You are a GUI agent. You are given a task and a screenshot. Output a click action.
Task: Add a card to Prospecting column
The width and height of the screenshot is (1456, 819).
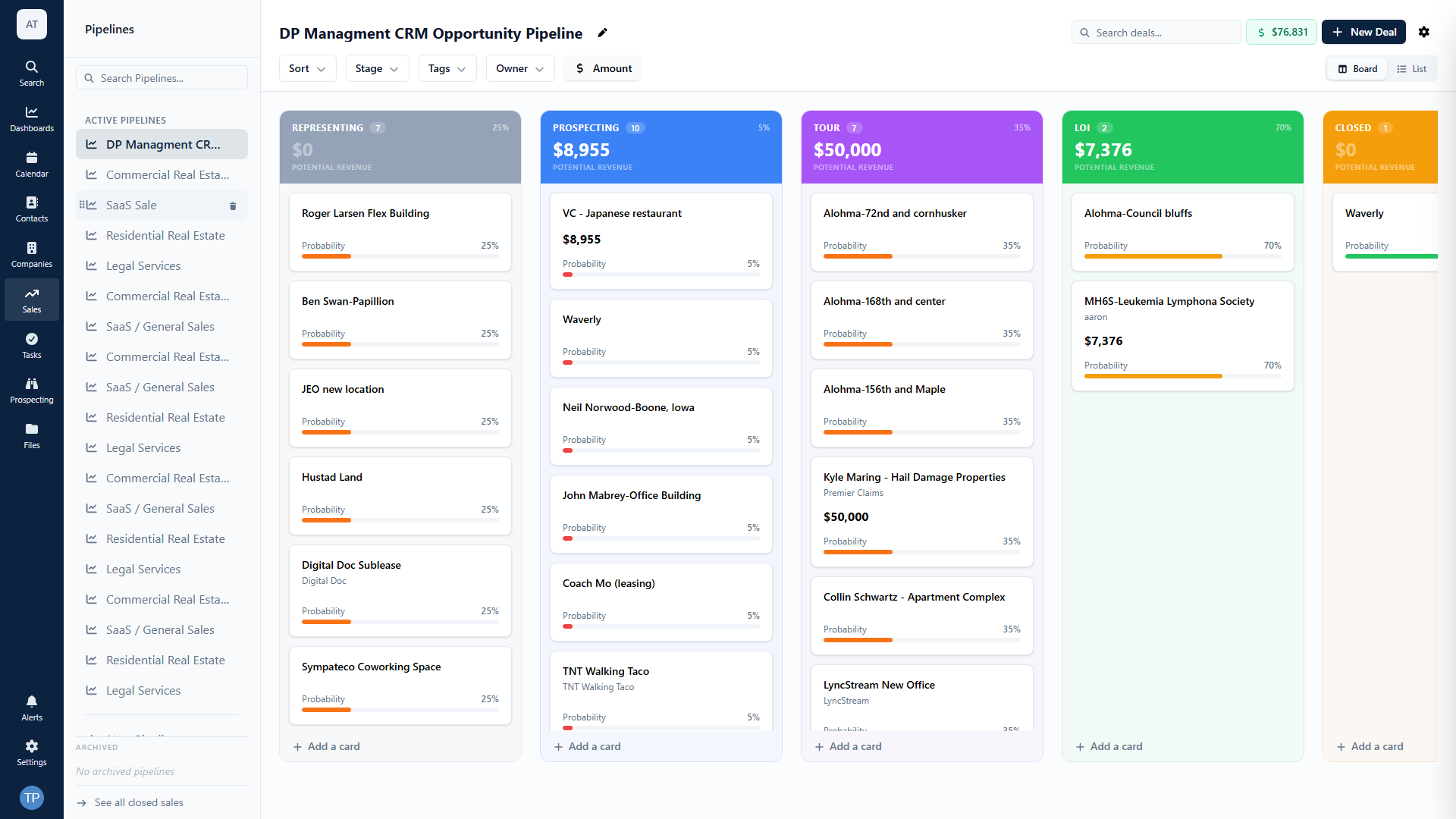click(587, 747)
